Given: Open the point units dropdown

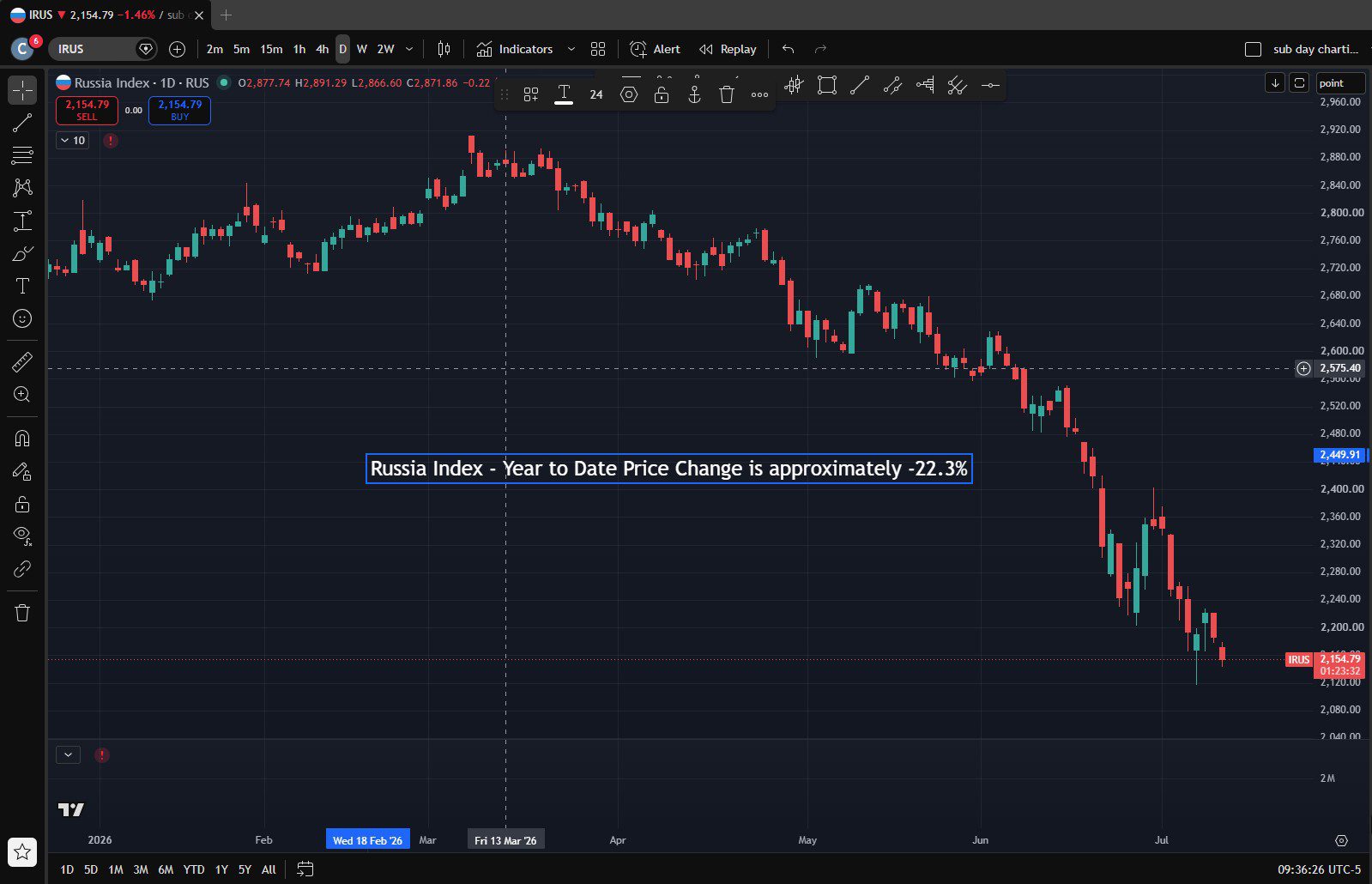Looking at the screenshot, I should click(x=1340, y=82).
